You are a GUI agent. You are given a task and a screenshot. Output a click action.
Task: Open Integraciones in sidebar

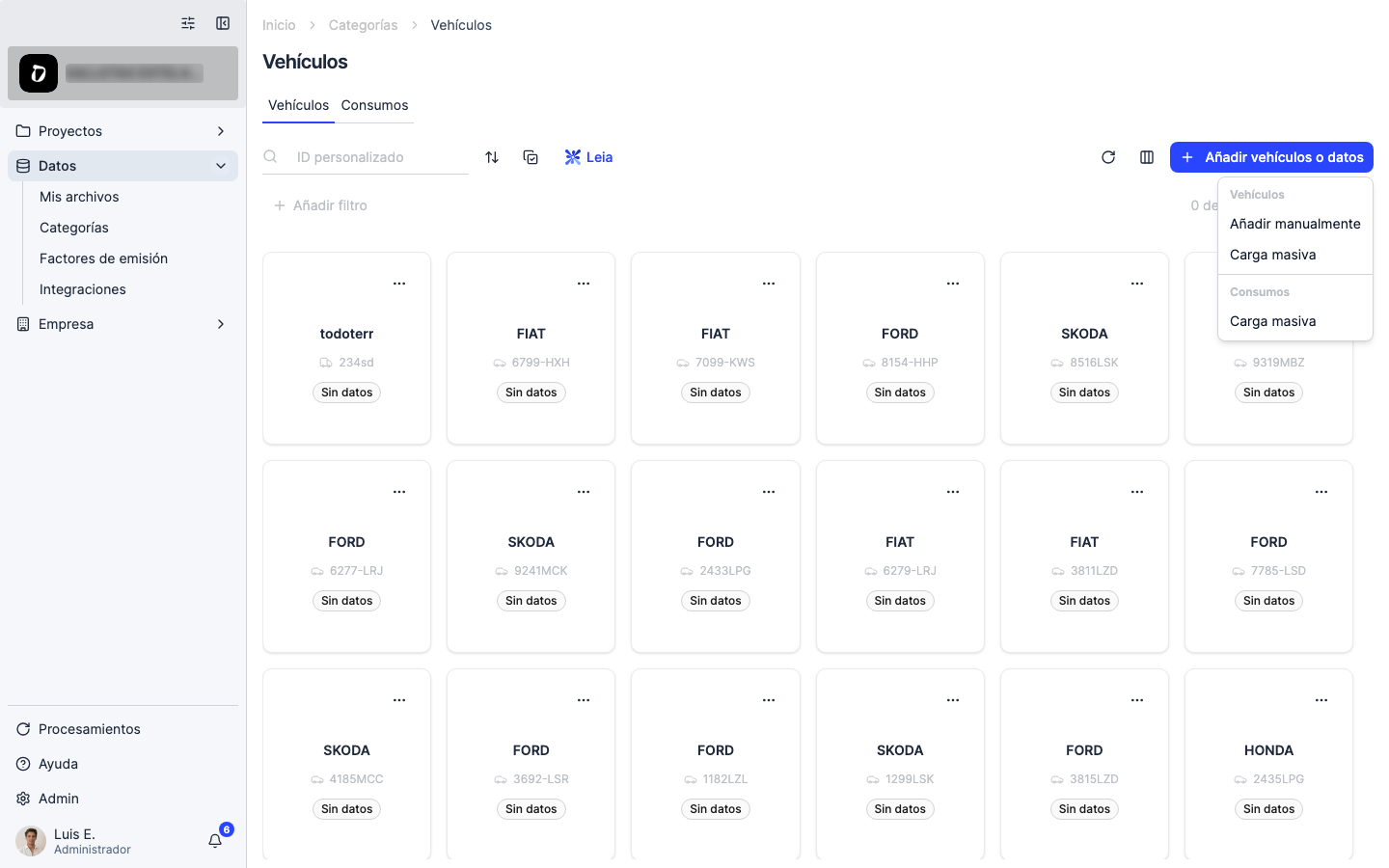(83, 289)
